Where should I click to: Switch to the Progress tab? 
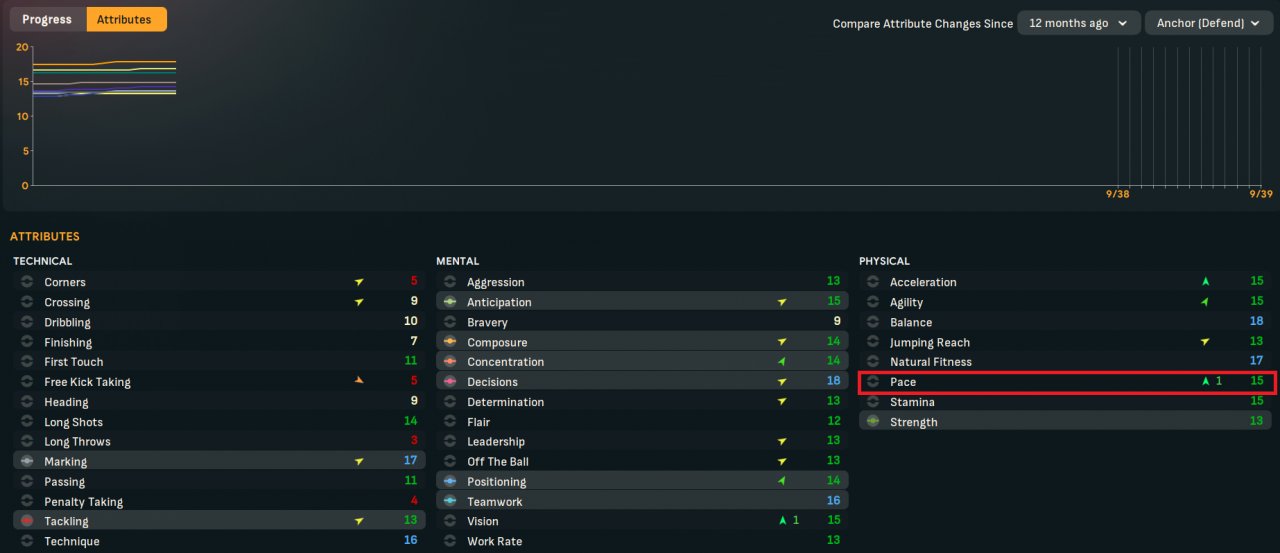[x=47, y=19]
